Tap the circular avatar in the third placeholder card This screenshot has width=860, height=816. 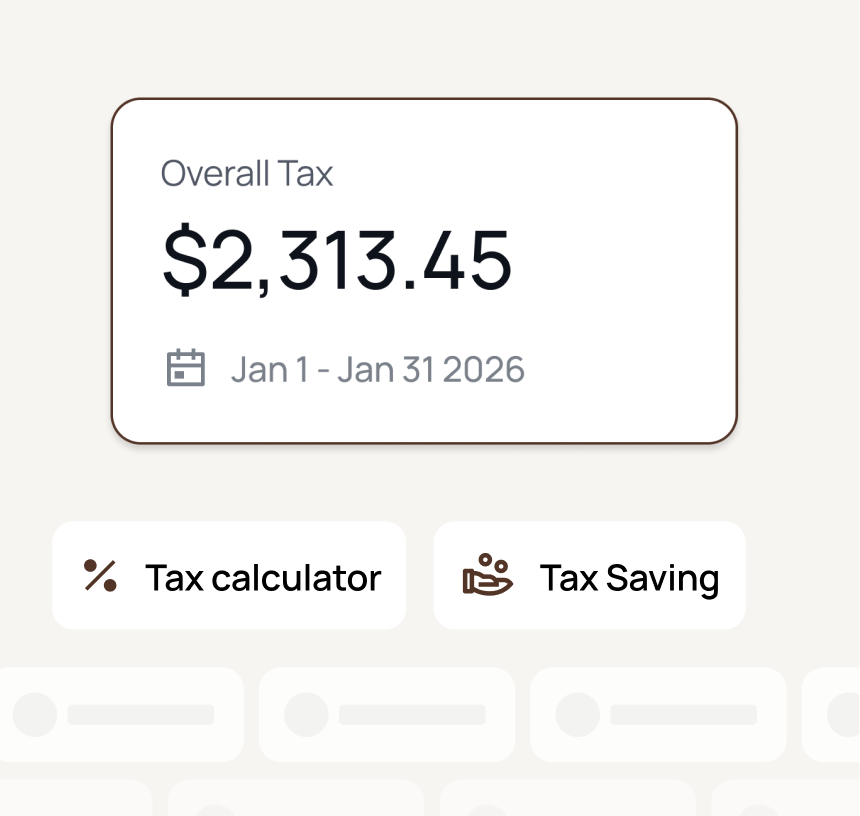pos(576,714)
